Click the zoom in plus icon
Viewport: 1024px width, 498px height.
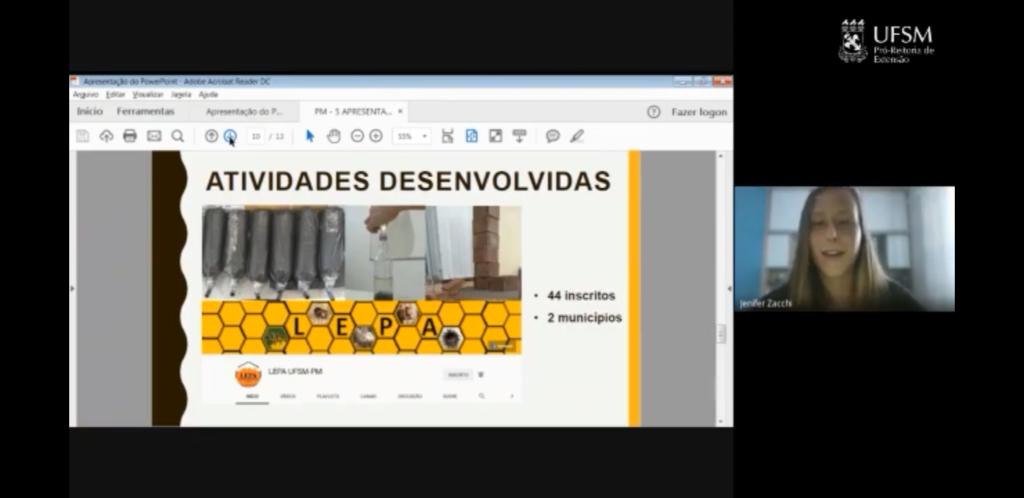pyautogui.click(x=376, y=136)
